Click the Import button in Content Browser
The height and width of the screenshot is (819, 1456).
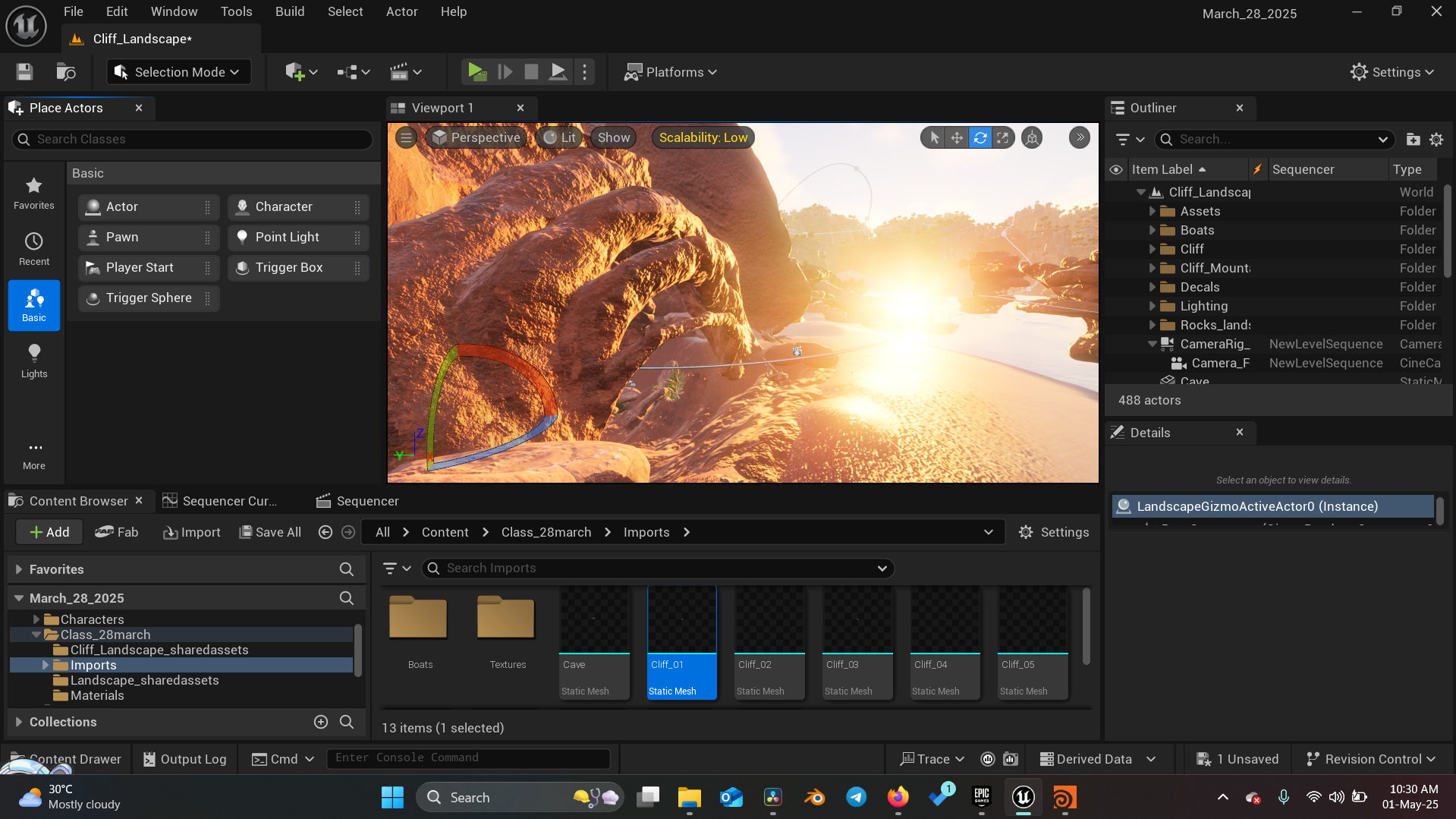point(192,532)
